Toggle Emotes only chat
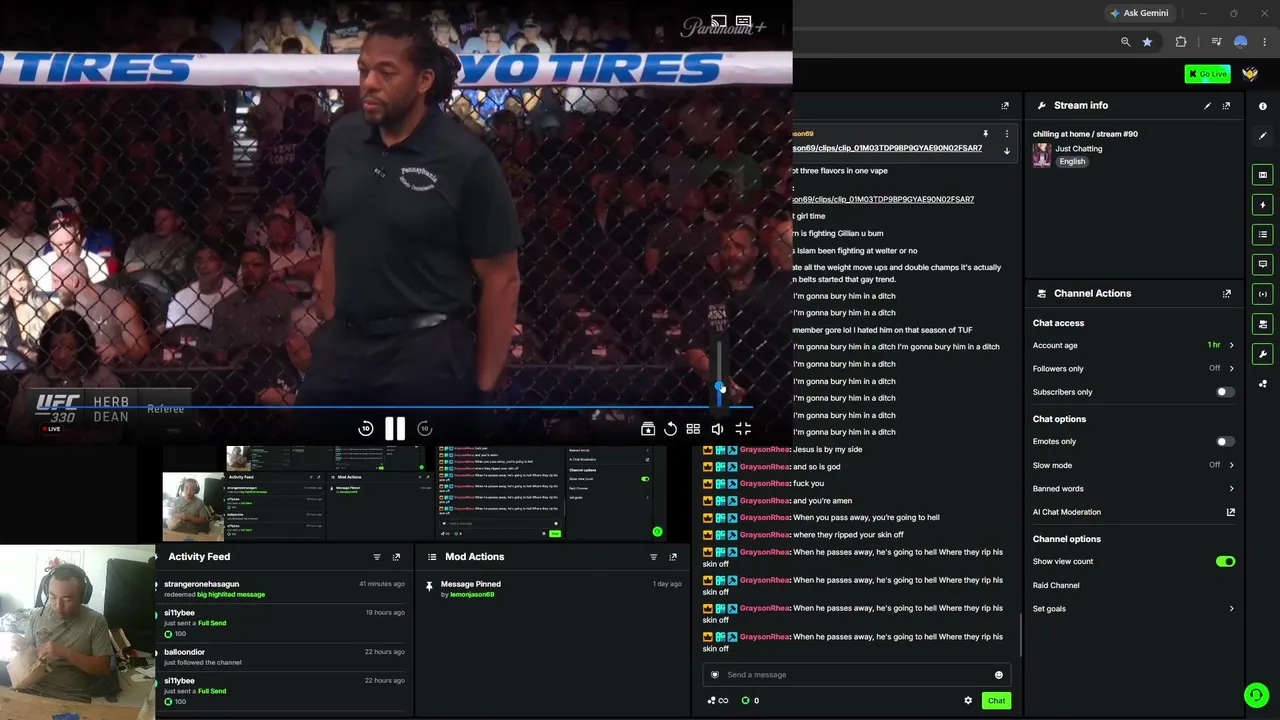 click(1223, 442)
